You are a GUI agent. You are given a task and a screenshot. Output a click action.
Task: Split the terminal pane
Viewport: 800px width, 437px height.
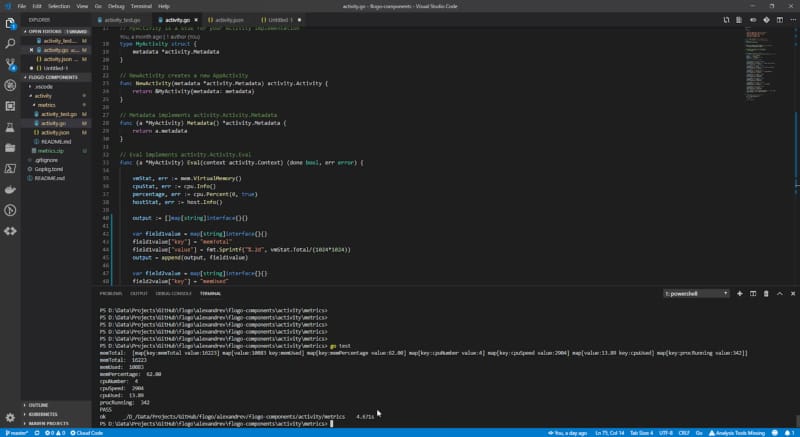point(752,293)
